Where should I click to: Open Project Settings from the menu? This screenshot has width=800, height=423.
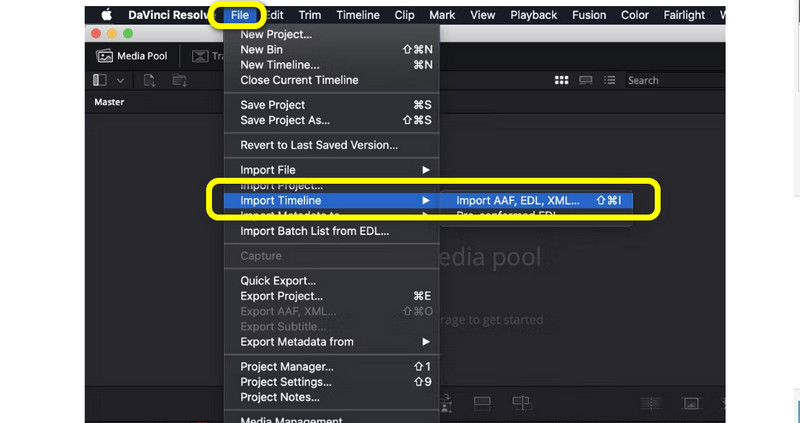click(x=286, y=382)
